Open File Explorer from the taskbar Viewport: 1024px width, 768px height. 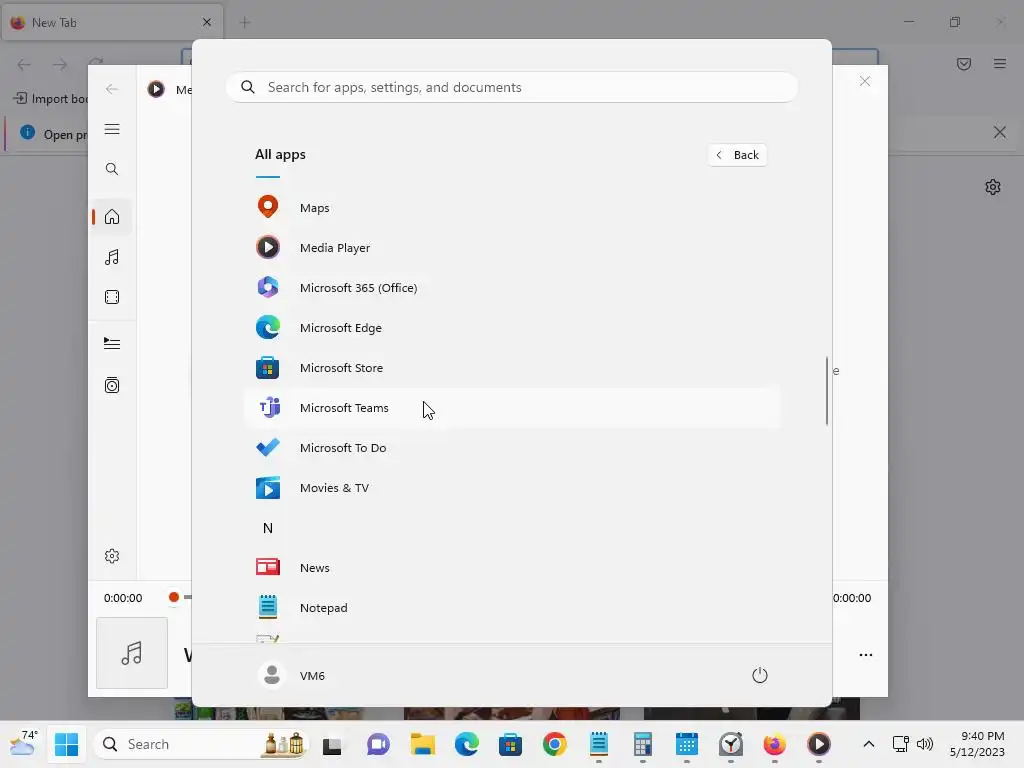click(423, 744)
